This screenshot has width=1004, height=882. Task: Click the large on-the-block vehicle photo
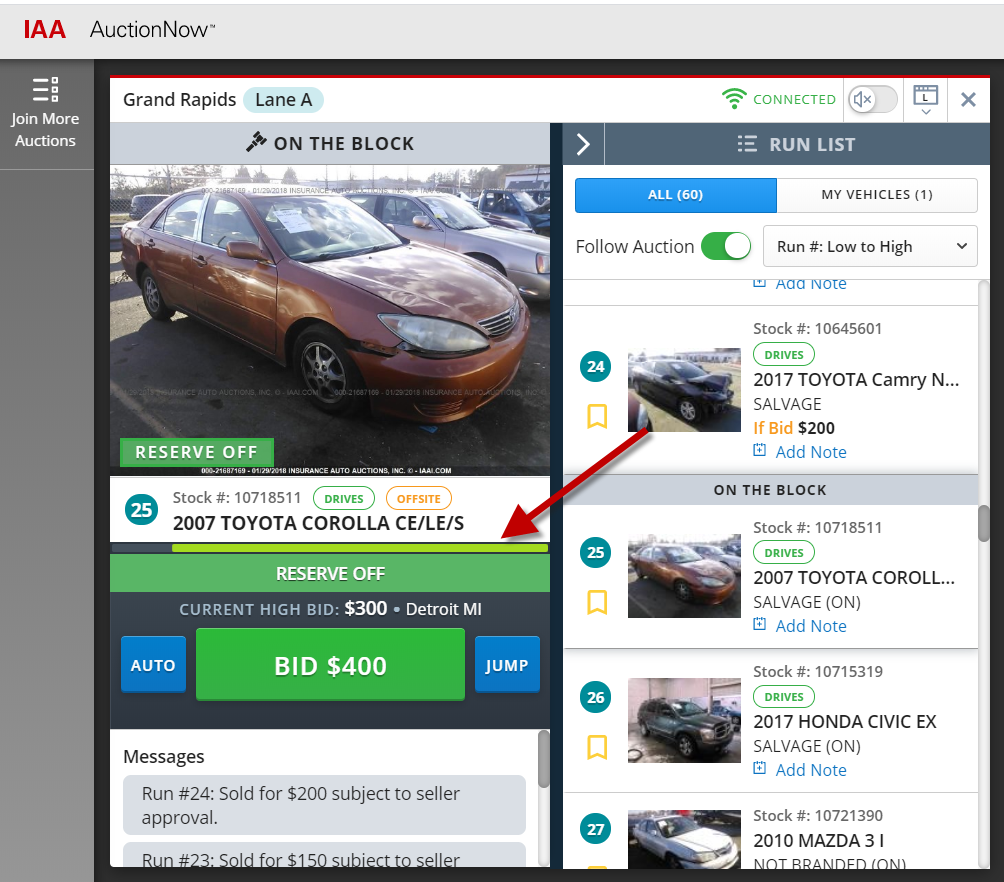point(330,320)
